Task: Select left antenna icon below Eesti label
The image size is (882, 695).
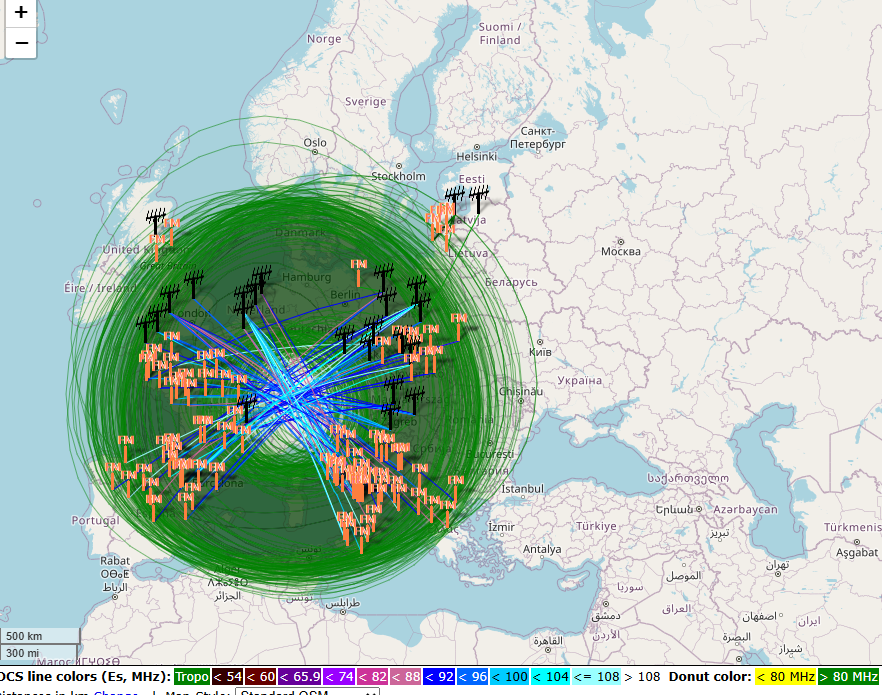Action: (x=454, y=201)
